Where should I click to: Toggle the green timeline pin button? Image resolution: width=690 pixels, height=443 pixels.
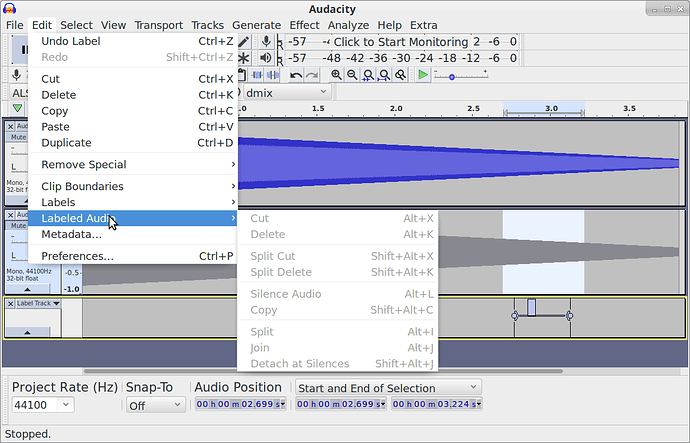pos(17,108)
